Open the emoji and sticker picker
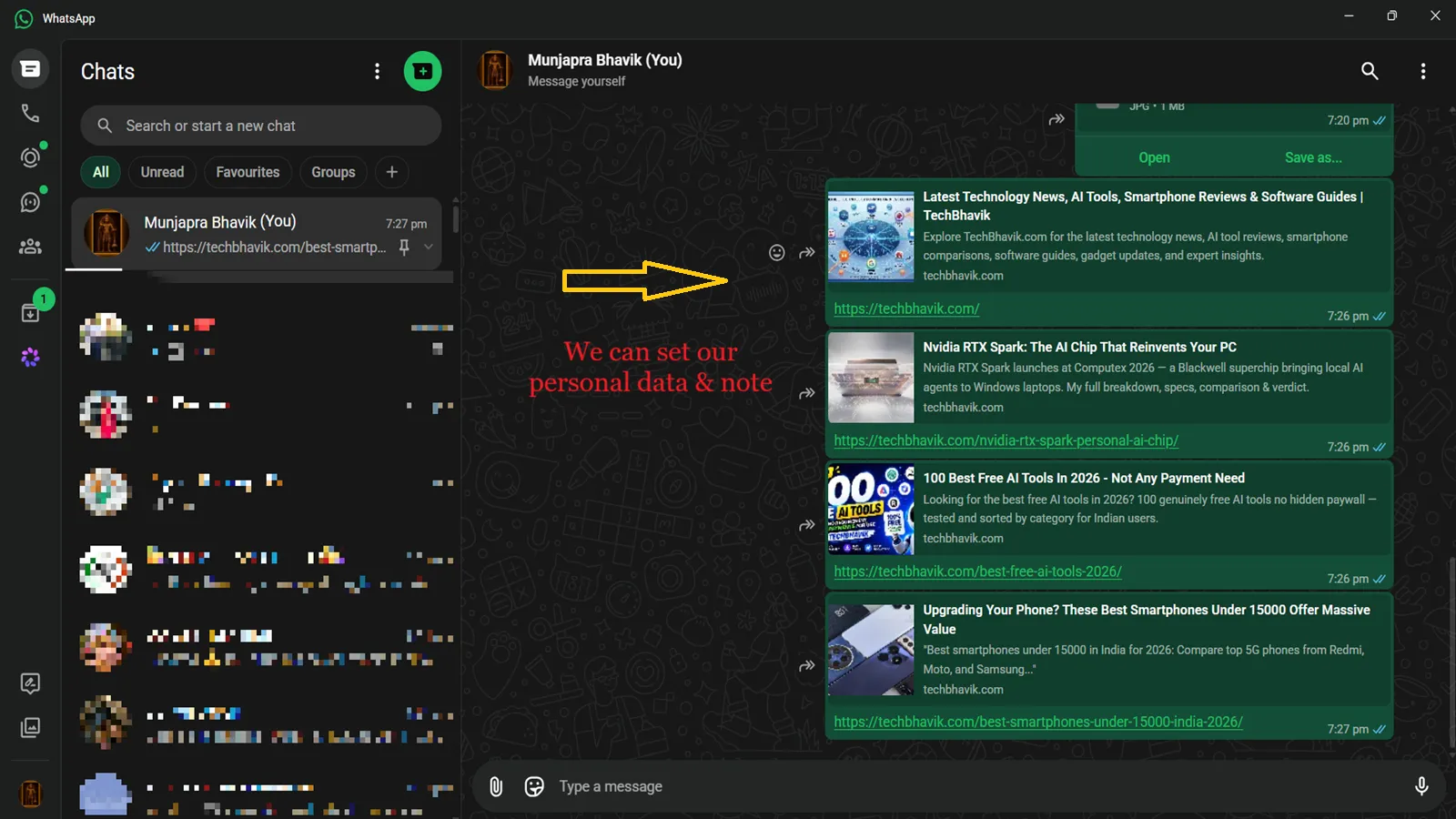The height and width of the screenshot is (819, 1456). point(534,786)
